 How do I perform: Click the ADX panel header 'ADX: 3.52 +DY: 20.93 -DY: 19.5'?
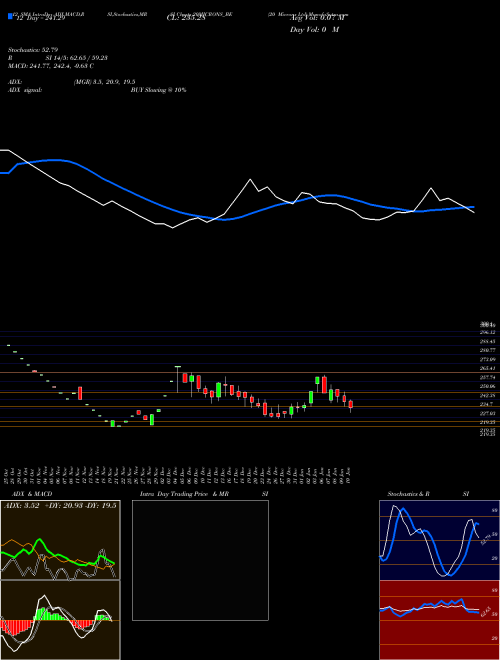pyautogui.click(x=60, y=506)
